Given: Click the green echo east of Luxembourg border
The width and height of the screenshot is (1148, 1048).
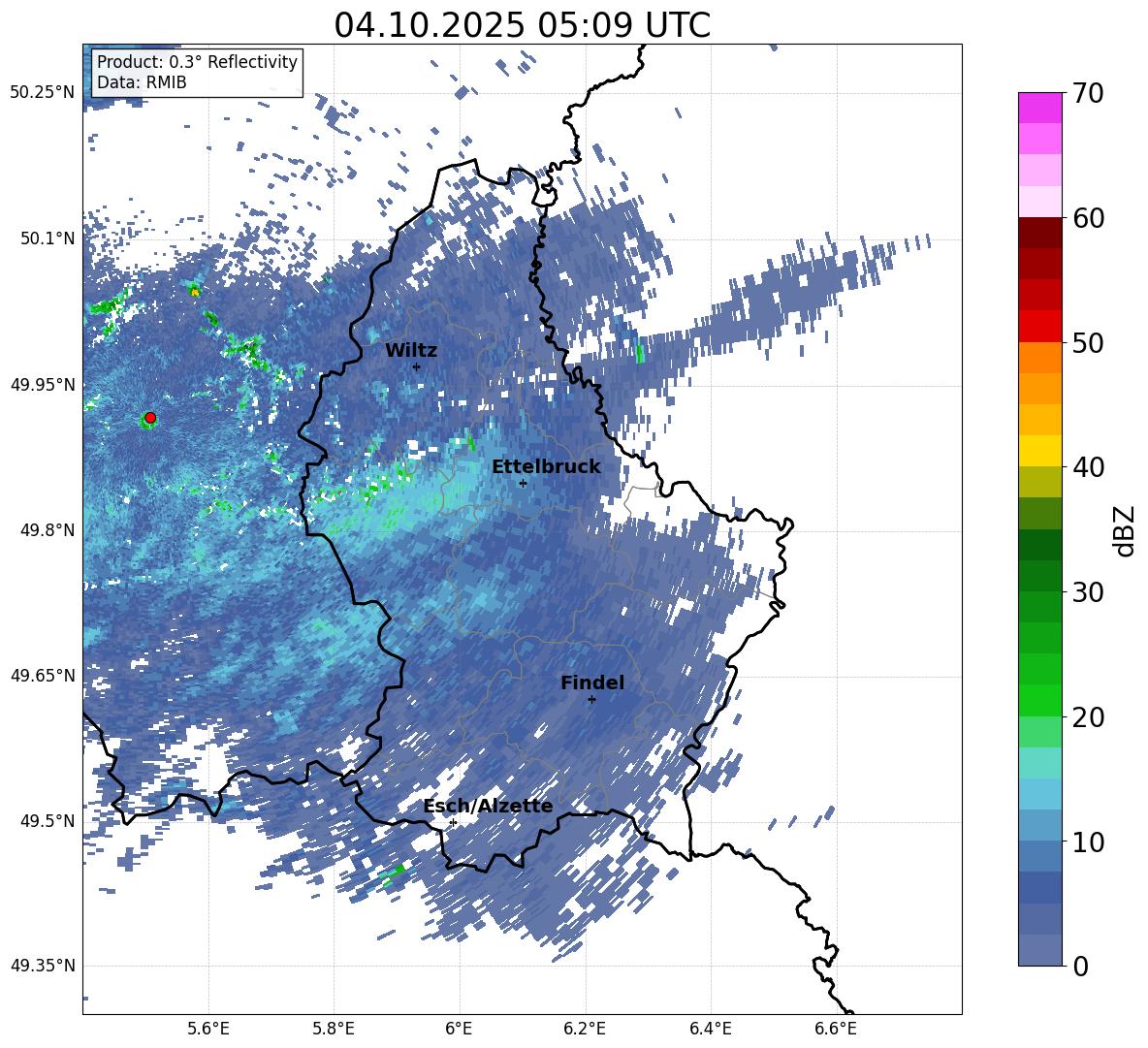Looking at the screenshot, I should (x=641, y=354).
